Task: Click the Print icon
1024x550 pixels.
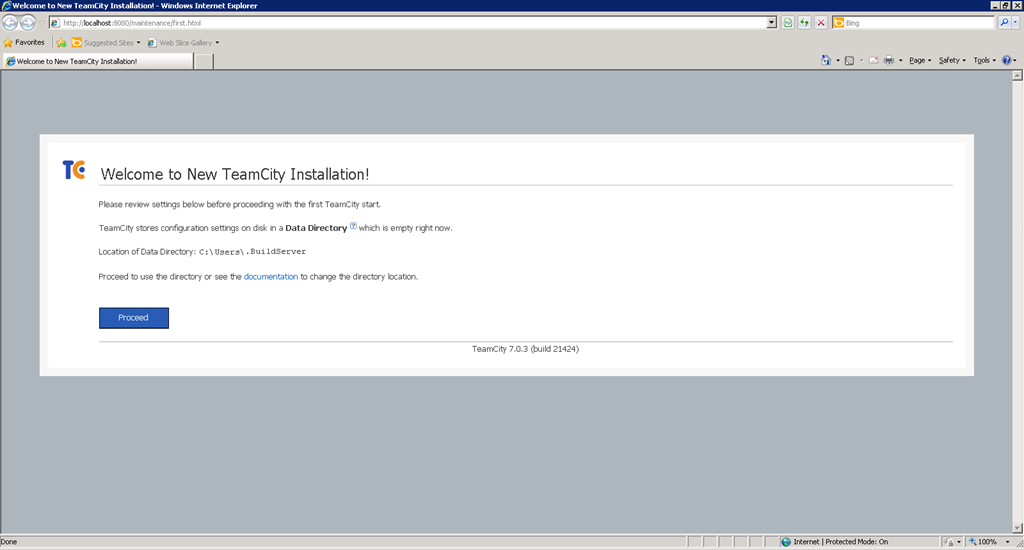Action: tap(889, 60)
